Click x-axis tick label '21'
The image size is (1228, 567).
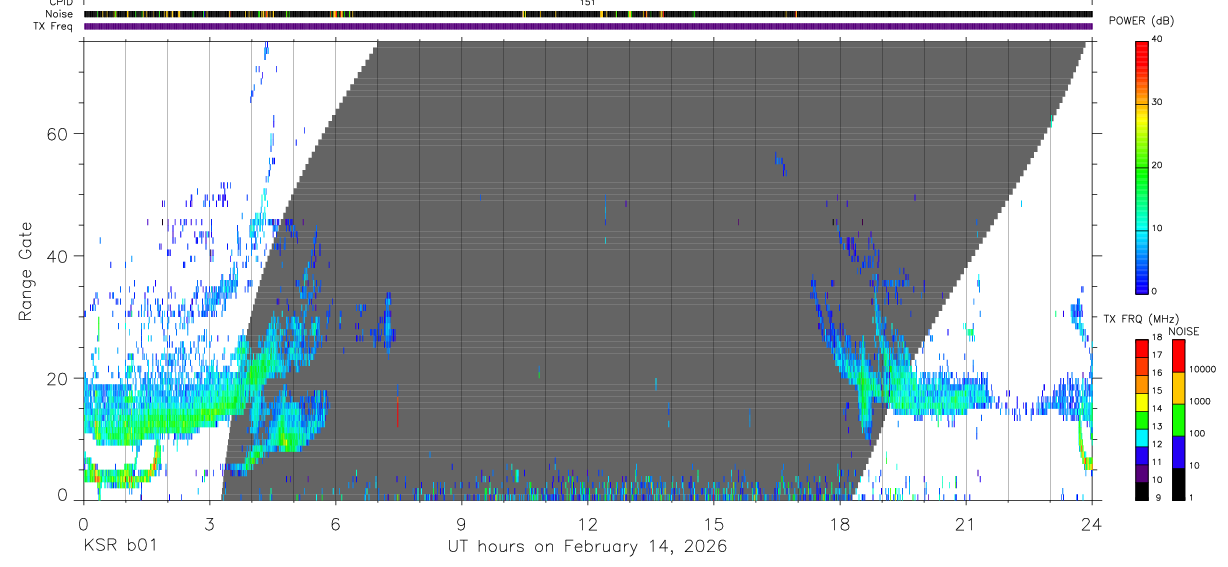coord(965,523)
